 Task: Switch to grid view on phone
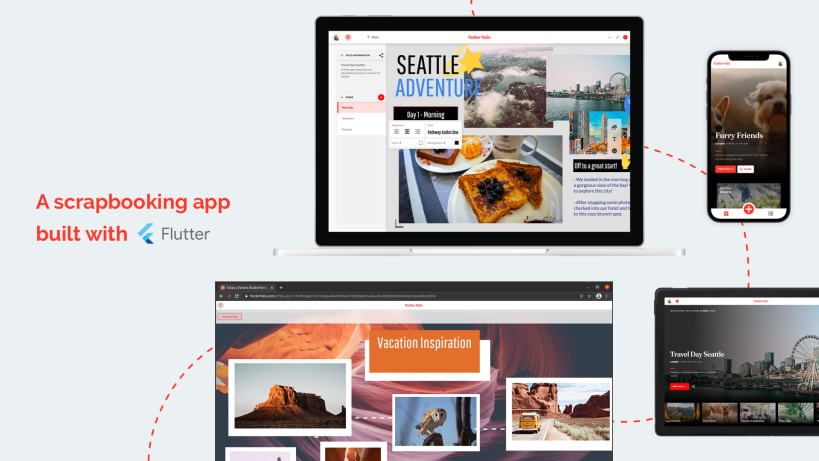tap(726, 213)
